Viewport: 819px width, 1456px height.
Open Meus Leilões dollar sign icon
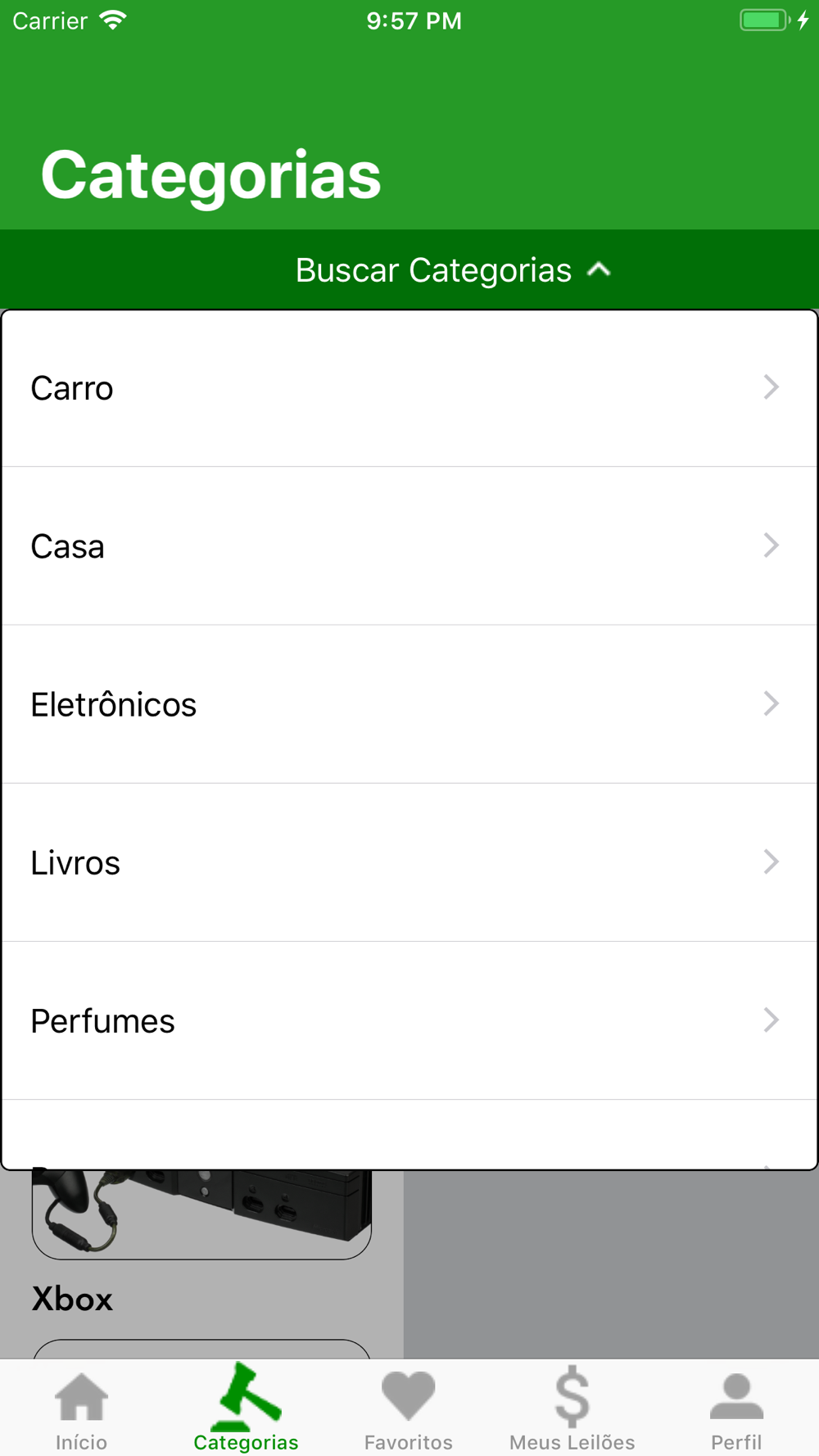point(572,1395)
